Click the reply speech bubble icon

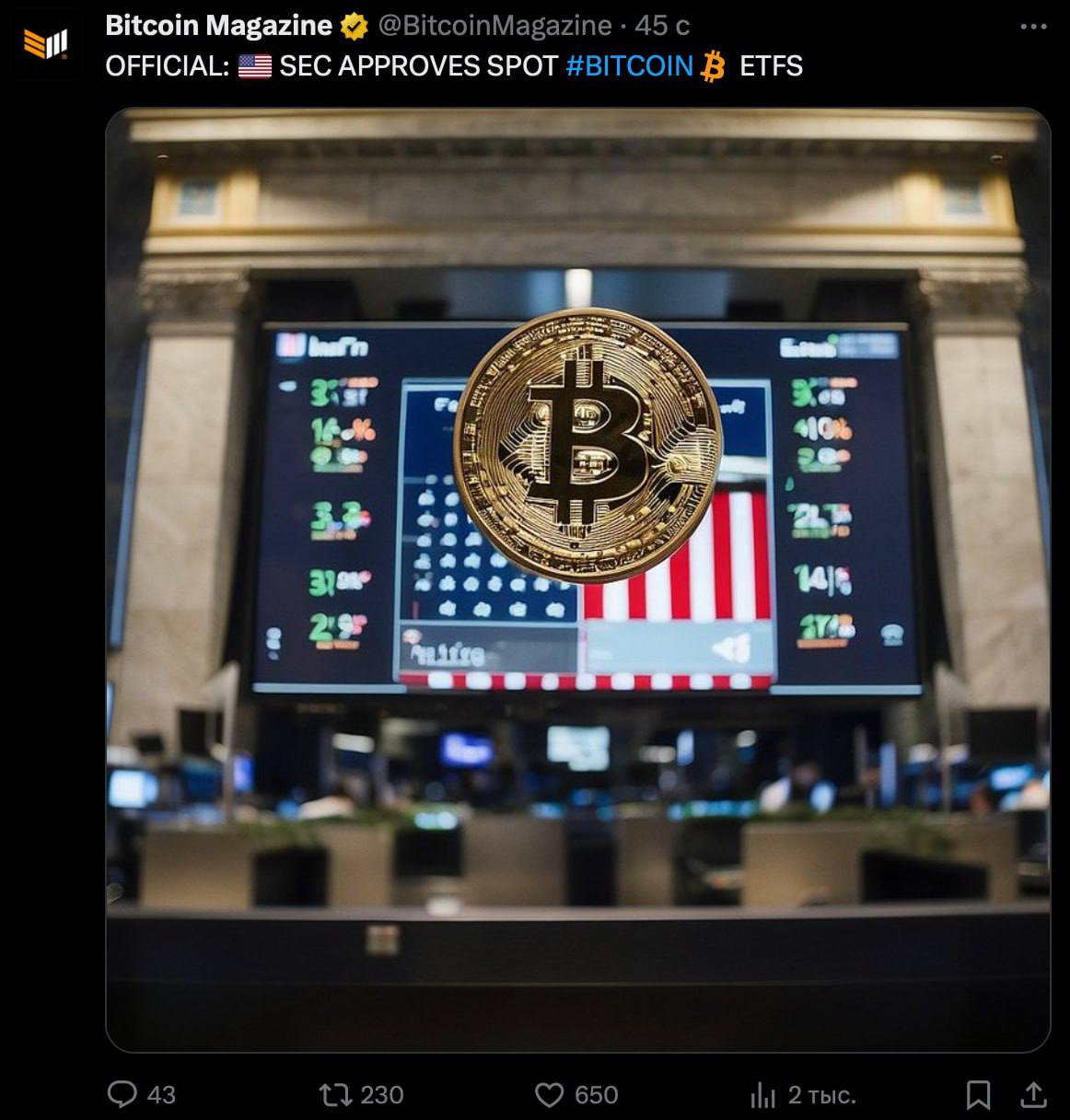click(x=122, y=1094)
